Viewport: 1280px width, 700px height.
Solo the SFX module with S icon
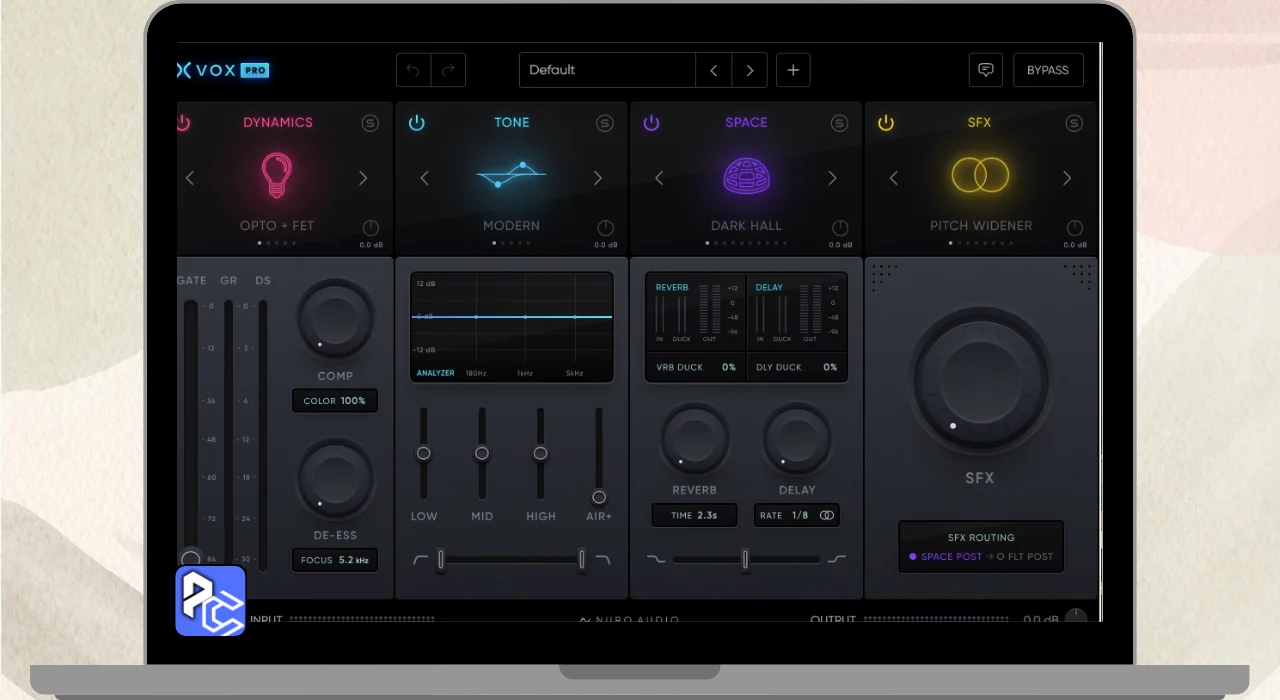(x=1074, y=123)
